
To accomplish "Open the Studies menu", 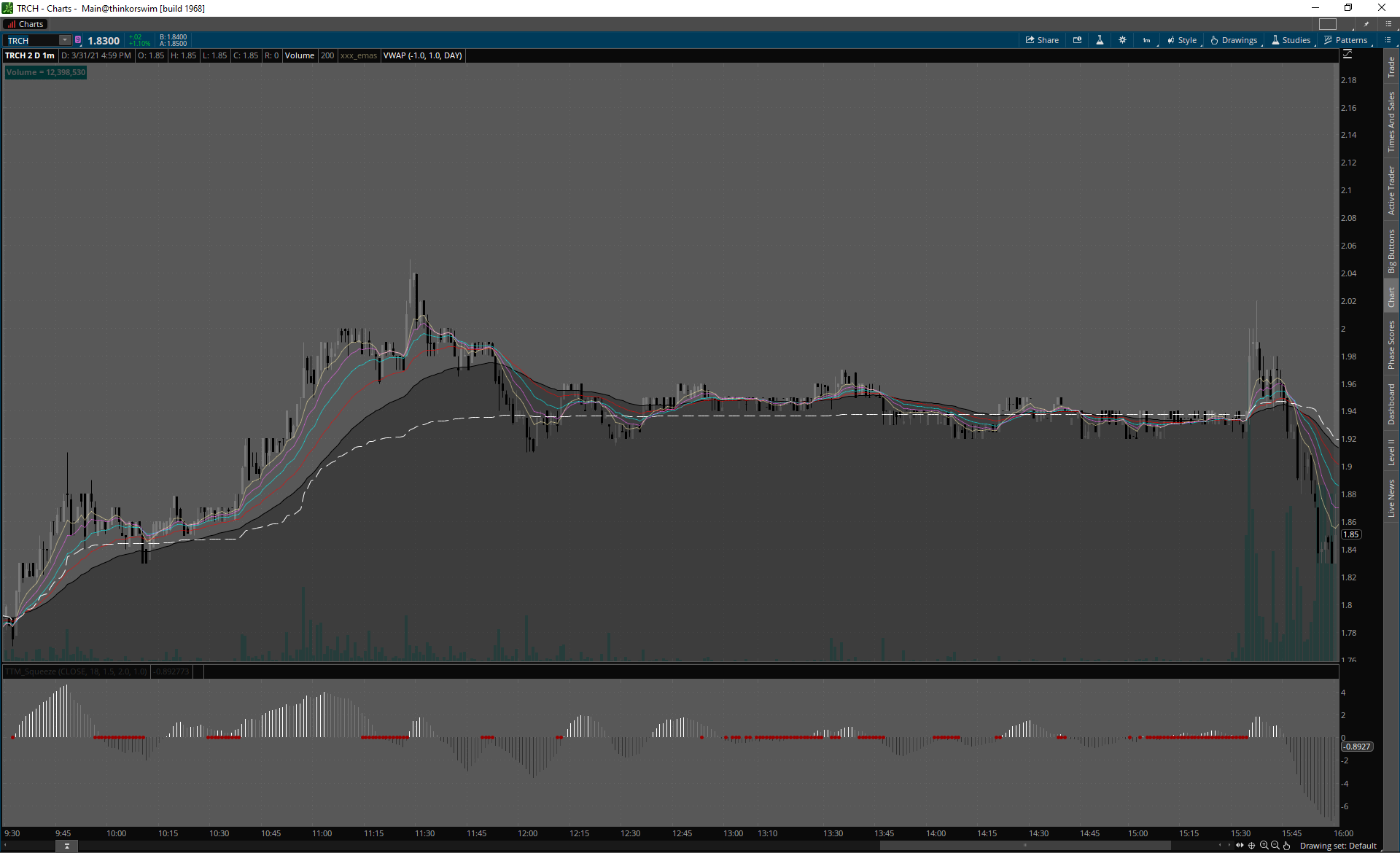I will (1291, 40).
